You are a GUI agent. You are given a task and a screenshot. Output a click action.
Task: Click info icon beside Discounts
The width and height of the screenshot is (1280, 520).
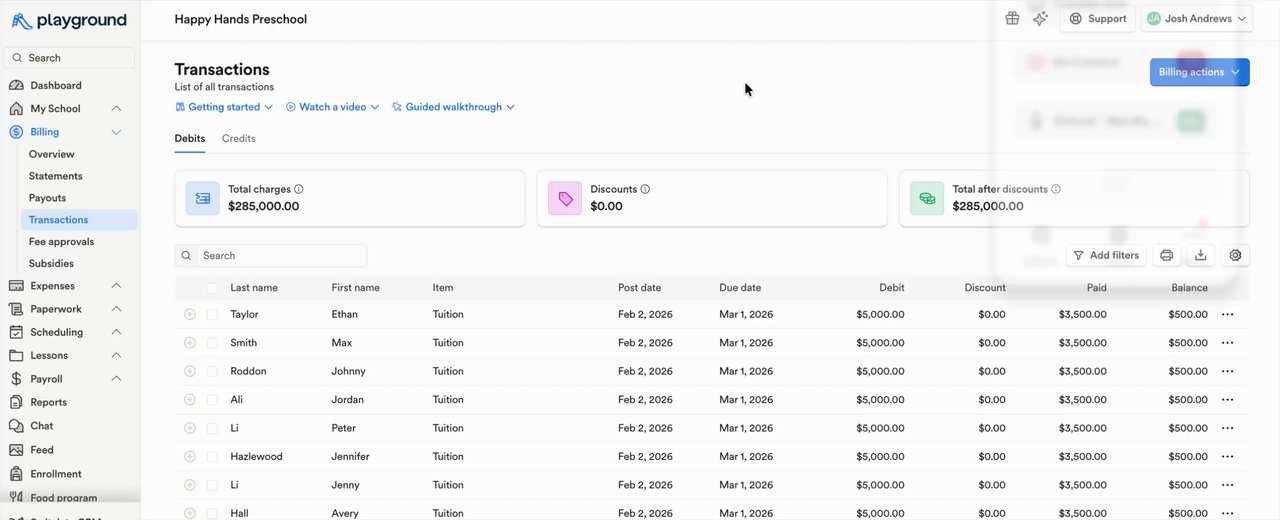(645, 189)
